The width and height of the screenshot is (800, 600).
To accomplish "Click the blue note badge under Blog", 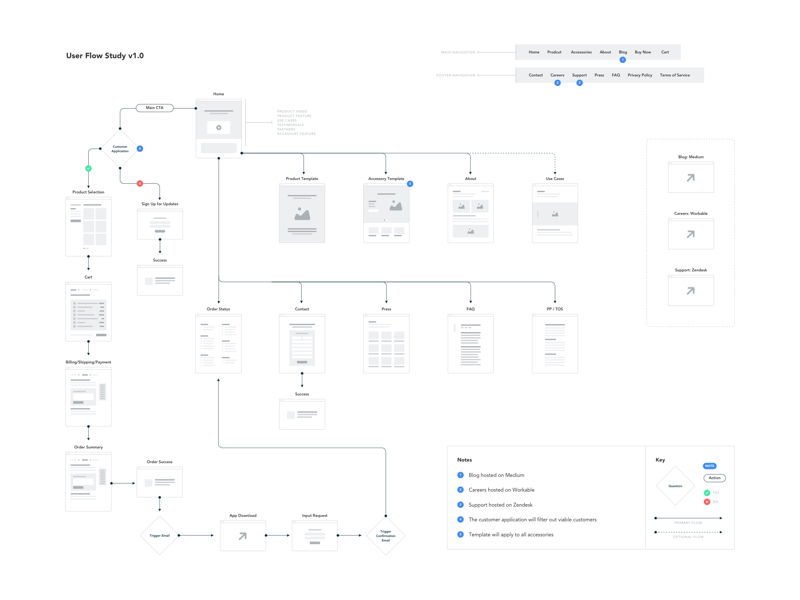I will coord(622,60).
